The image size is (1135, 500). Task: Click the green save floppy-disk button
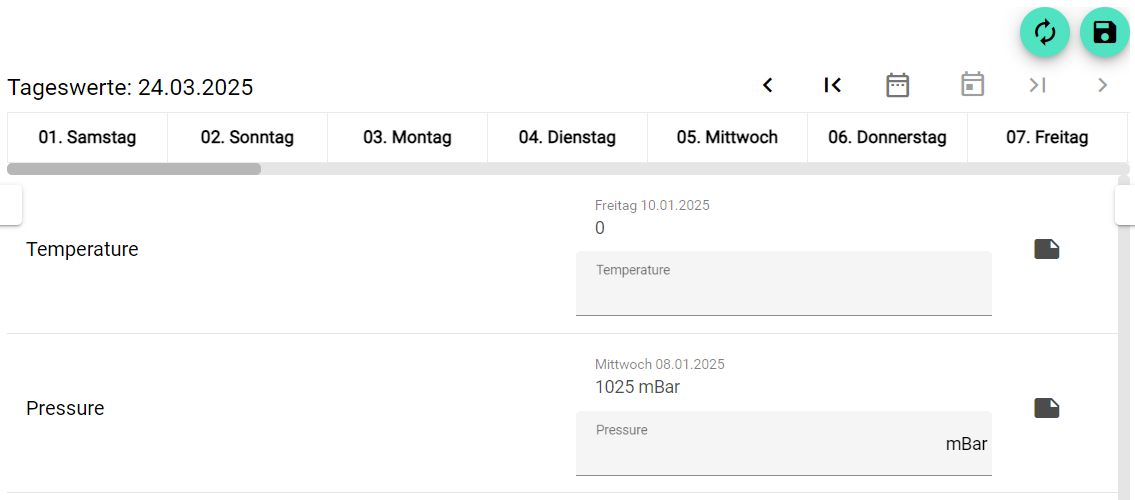tap(1105, 32)
